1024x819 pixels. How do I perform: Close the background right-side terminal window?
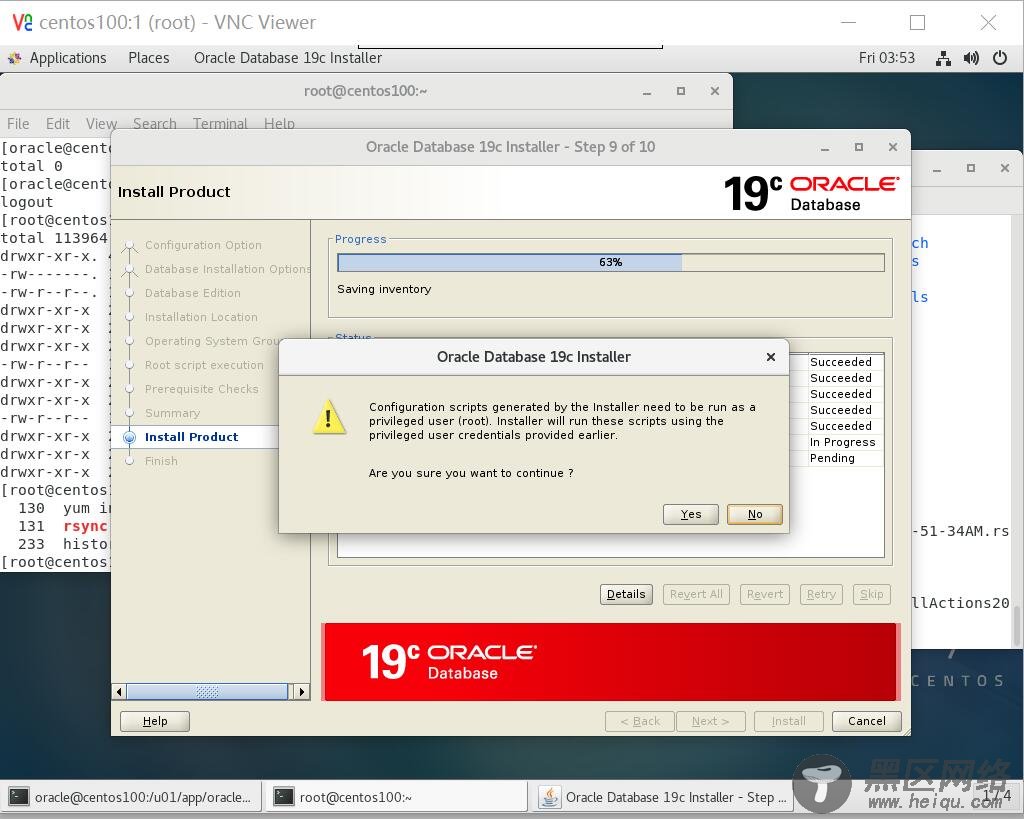tap(1005, 168)
